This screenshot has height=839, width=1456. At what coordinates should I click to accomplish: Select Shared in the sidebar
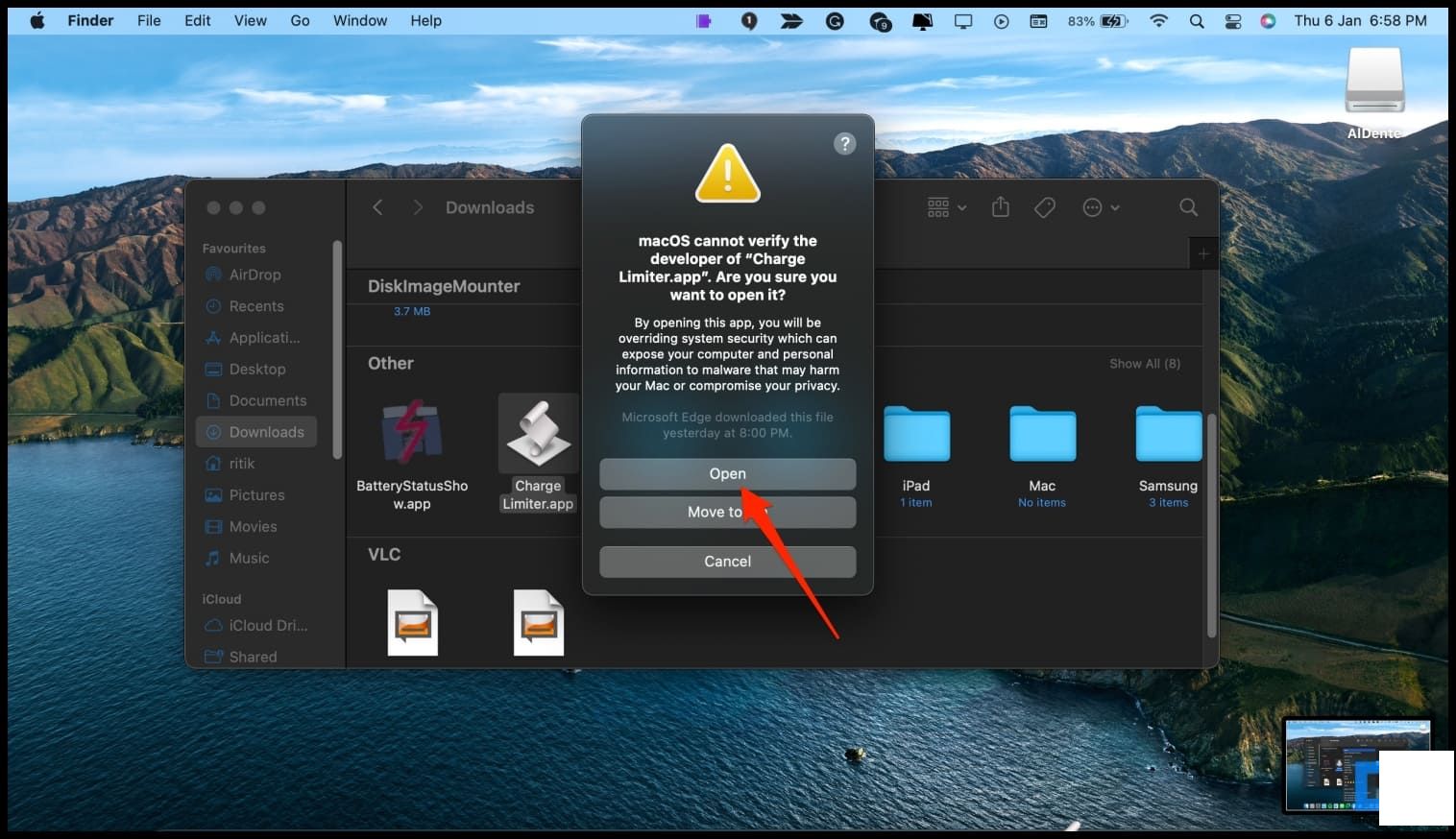point(255,657)
